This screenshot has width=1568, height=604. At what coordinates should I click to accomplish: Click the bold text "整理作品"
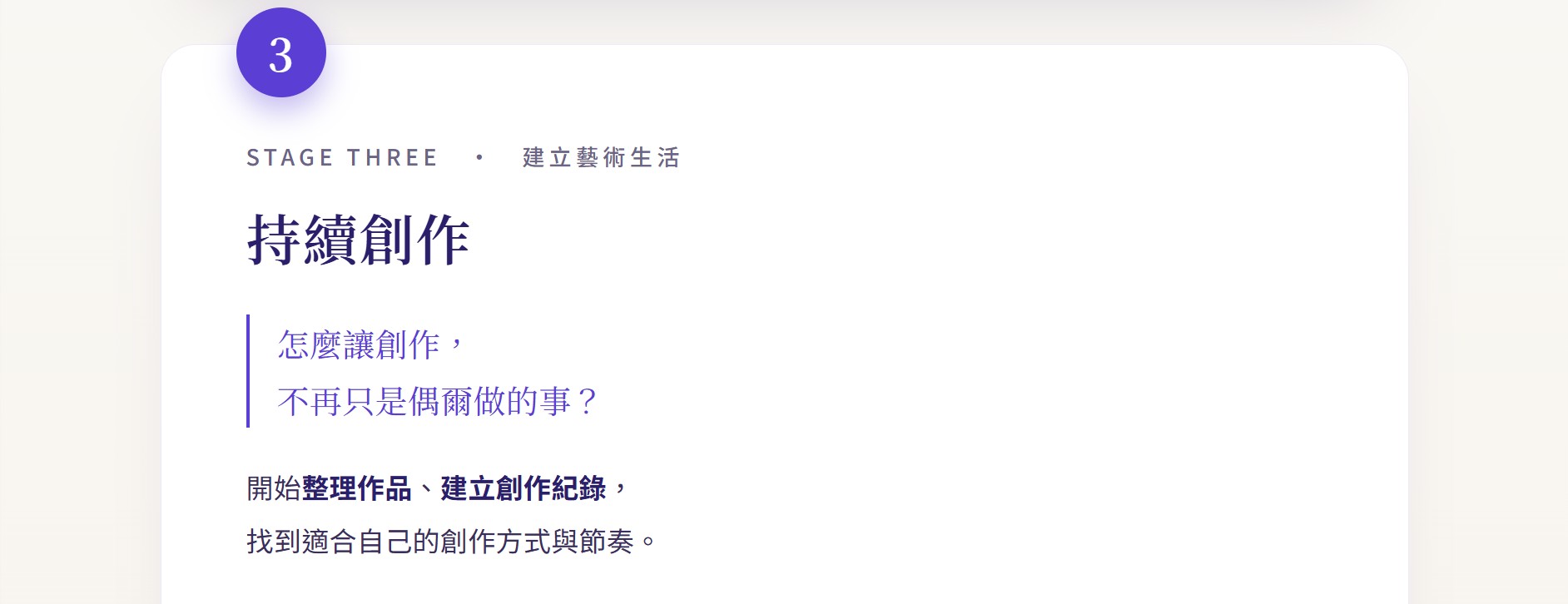(357, 488)
